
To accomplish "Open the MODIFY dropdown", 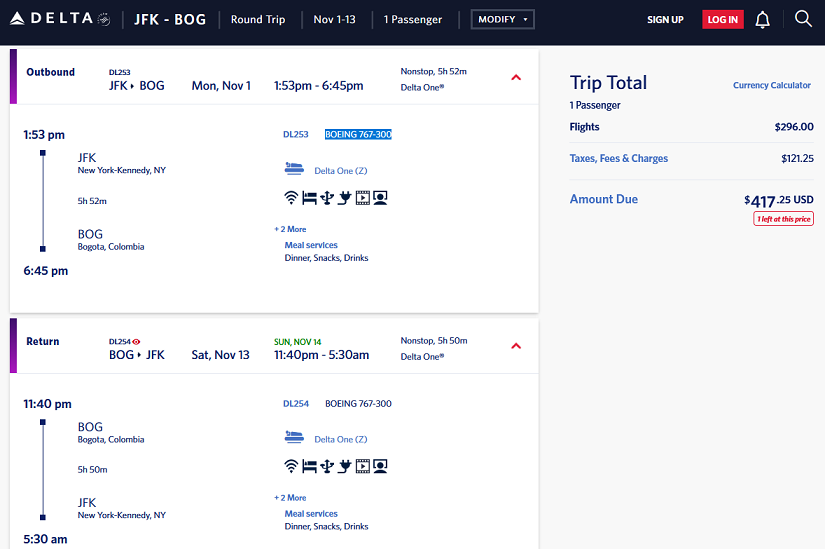I will tap(502, 19).
